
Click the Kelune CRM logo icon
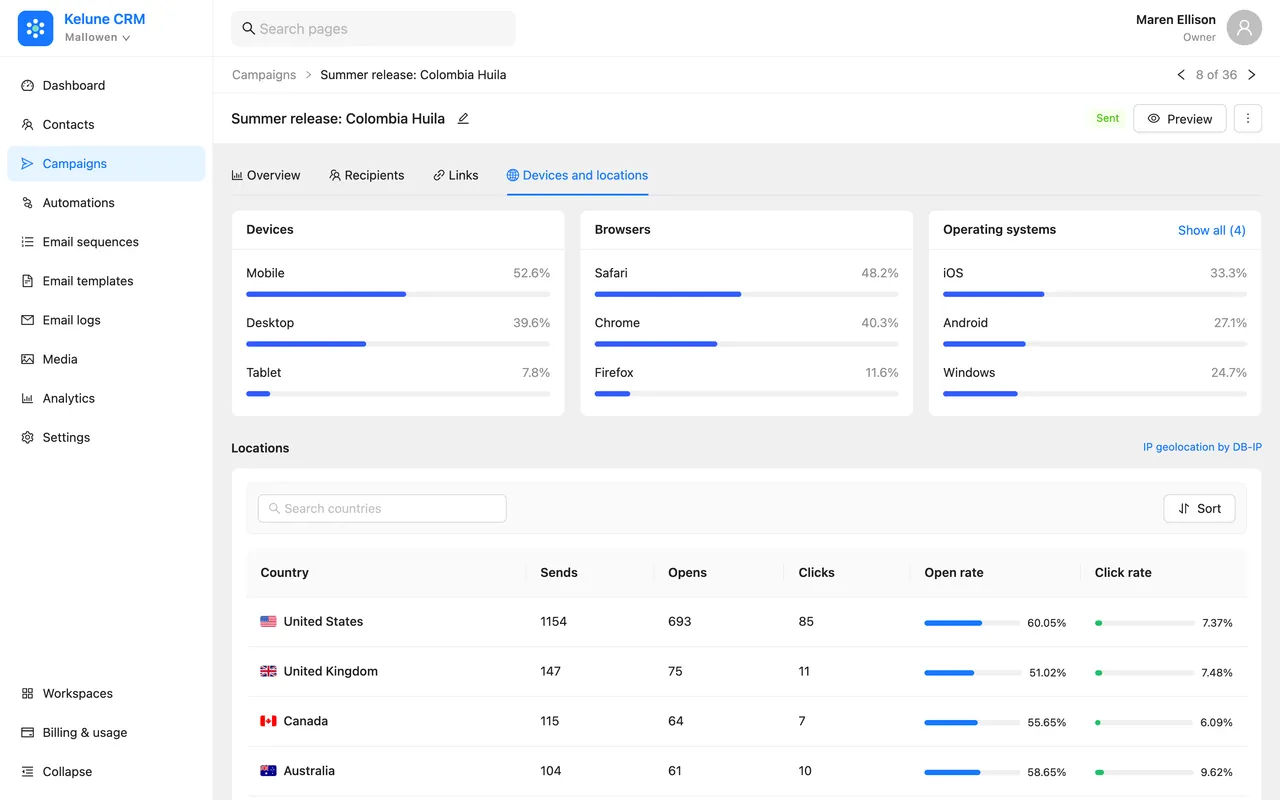click(x=35, y=29)
